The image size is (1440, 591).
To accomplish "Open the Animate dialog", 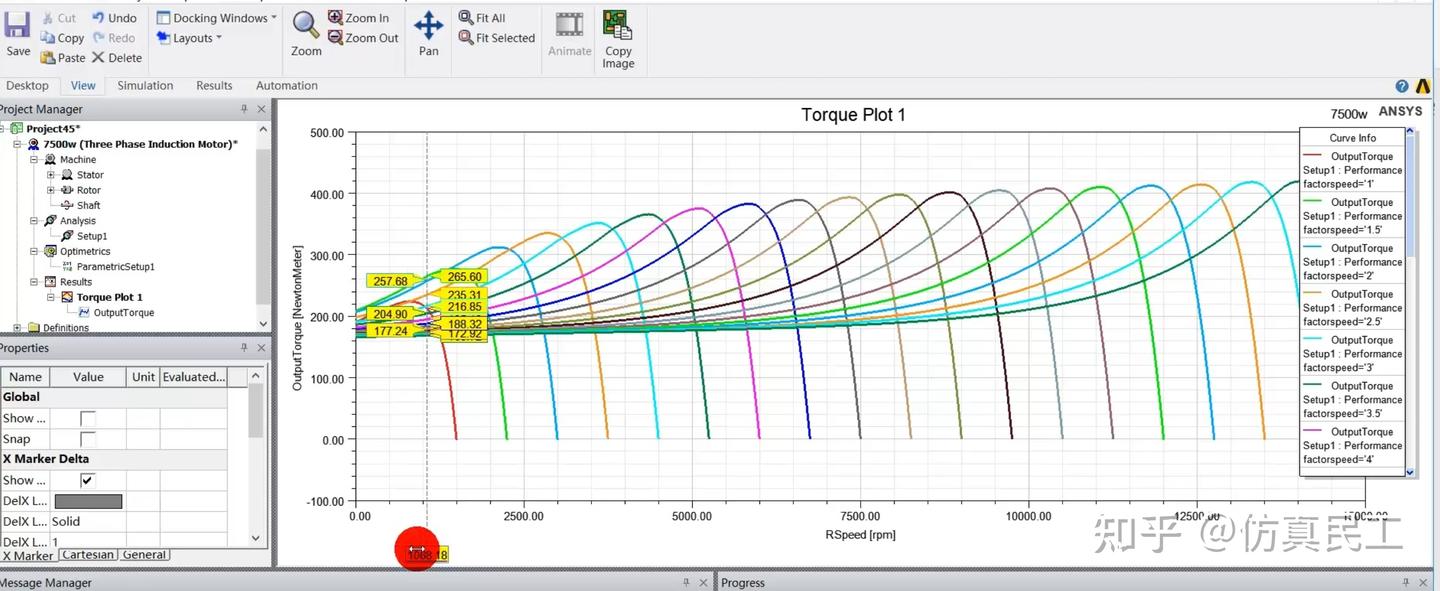I will (569, 33).
